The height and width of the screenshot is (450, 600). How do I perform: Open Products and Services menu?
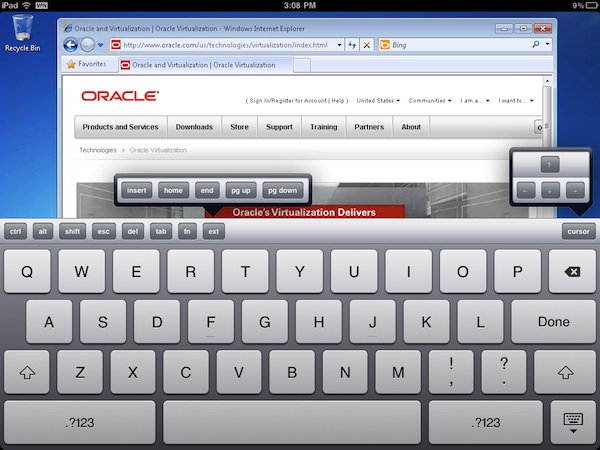tap(121, 127)
